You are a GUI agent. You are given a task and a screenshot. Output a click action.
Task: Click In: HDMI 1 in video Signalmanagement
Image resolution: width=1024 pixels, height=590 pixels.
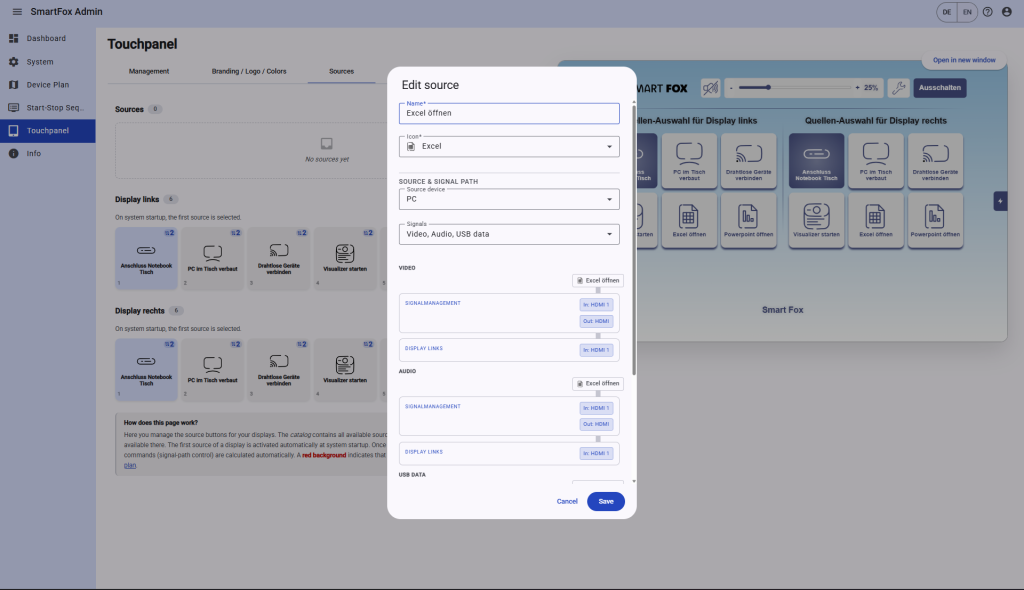tap(596, 304)
